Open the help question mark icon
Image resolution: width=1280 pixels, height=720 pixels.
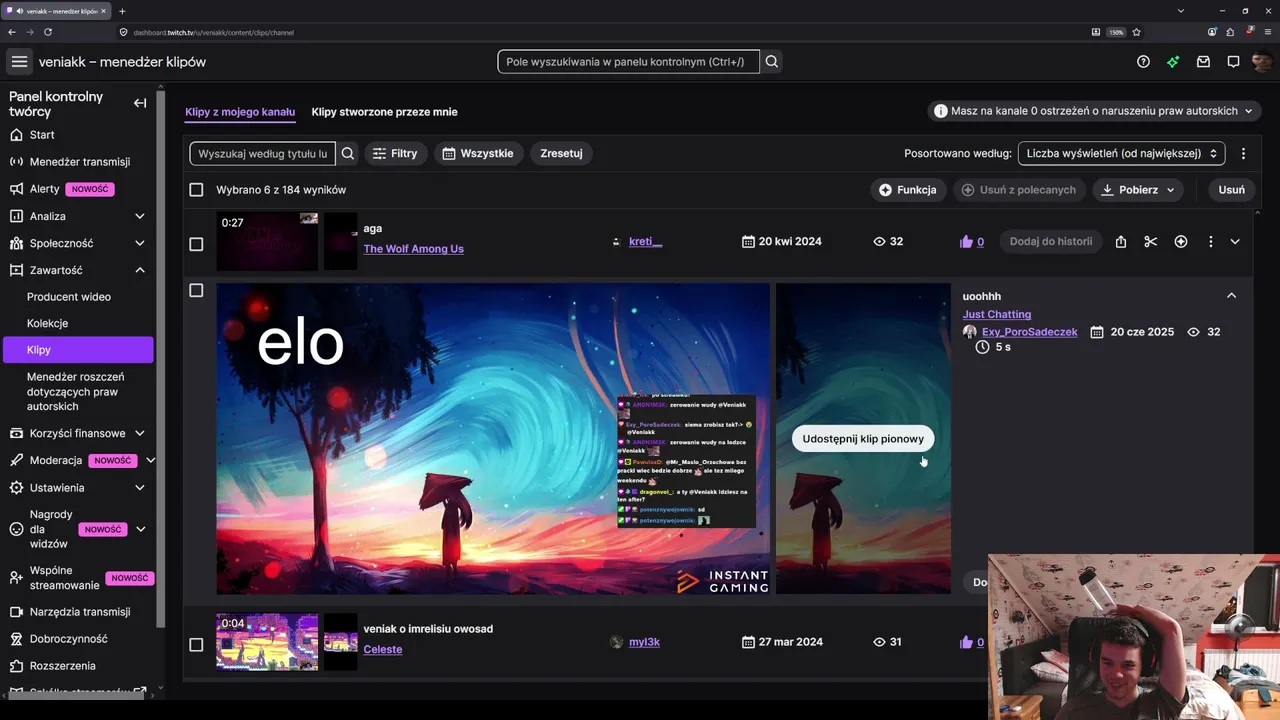point(1143,62)
